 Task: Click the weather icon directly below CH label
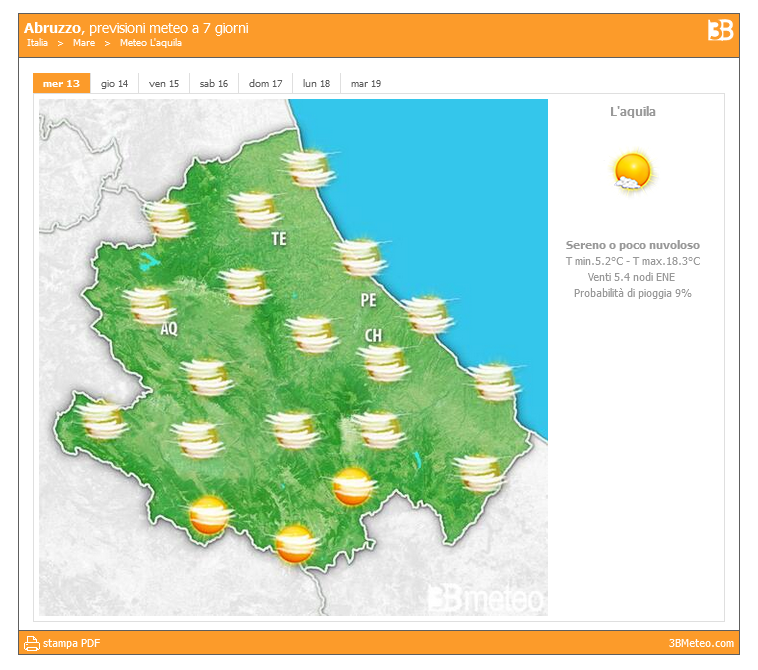pos(385,364)
